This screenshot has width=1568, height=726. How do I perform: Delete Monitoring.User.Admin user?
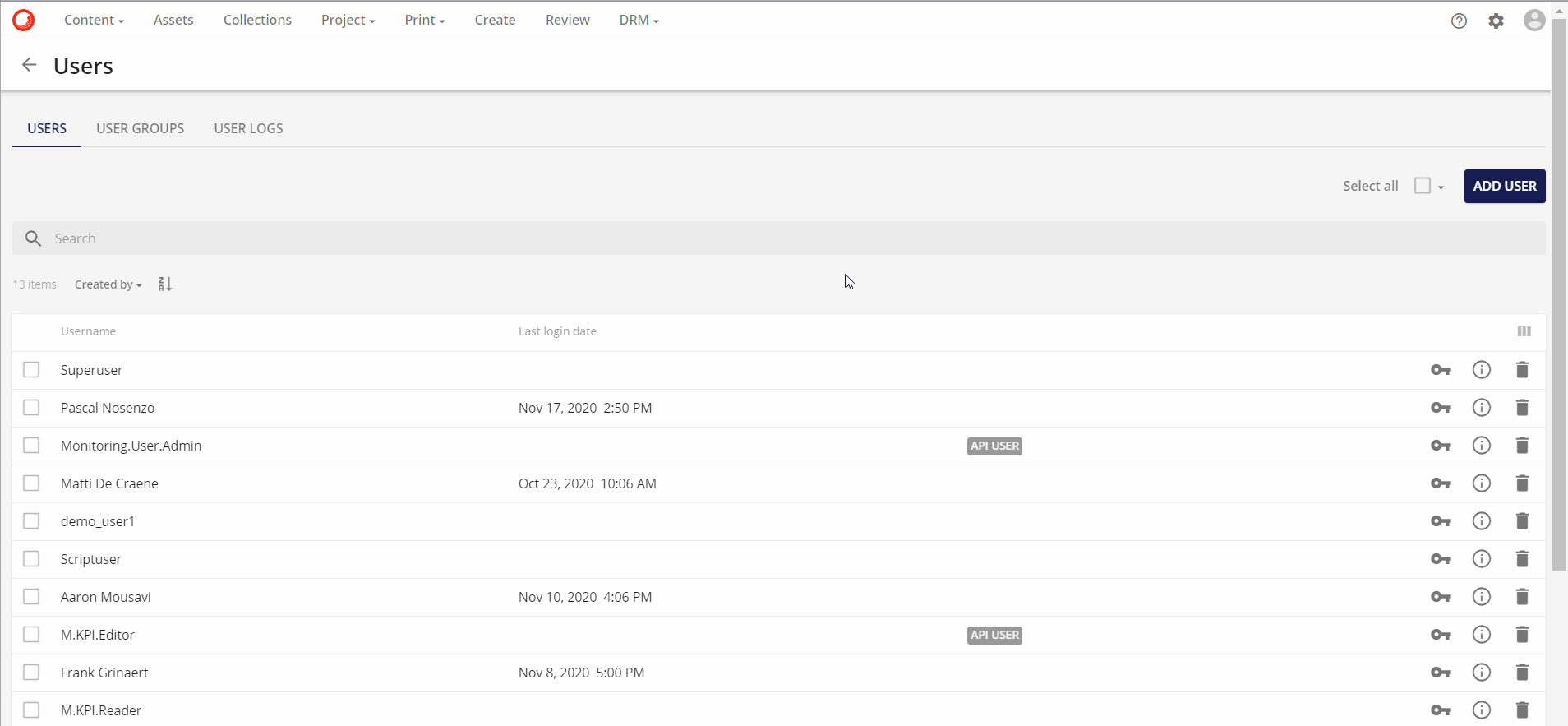coord(1522,446)
